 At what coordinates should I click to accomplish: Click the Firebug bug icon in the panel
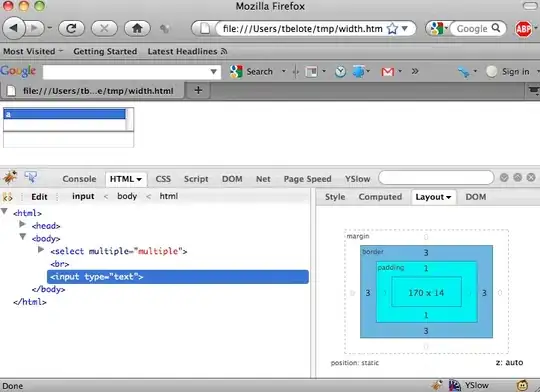tap(10, 177)
